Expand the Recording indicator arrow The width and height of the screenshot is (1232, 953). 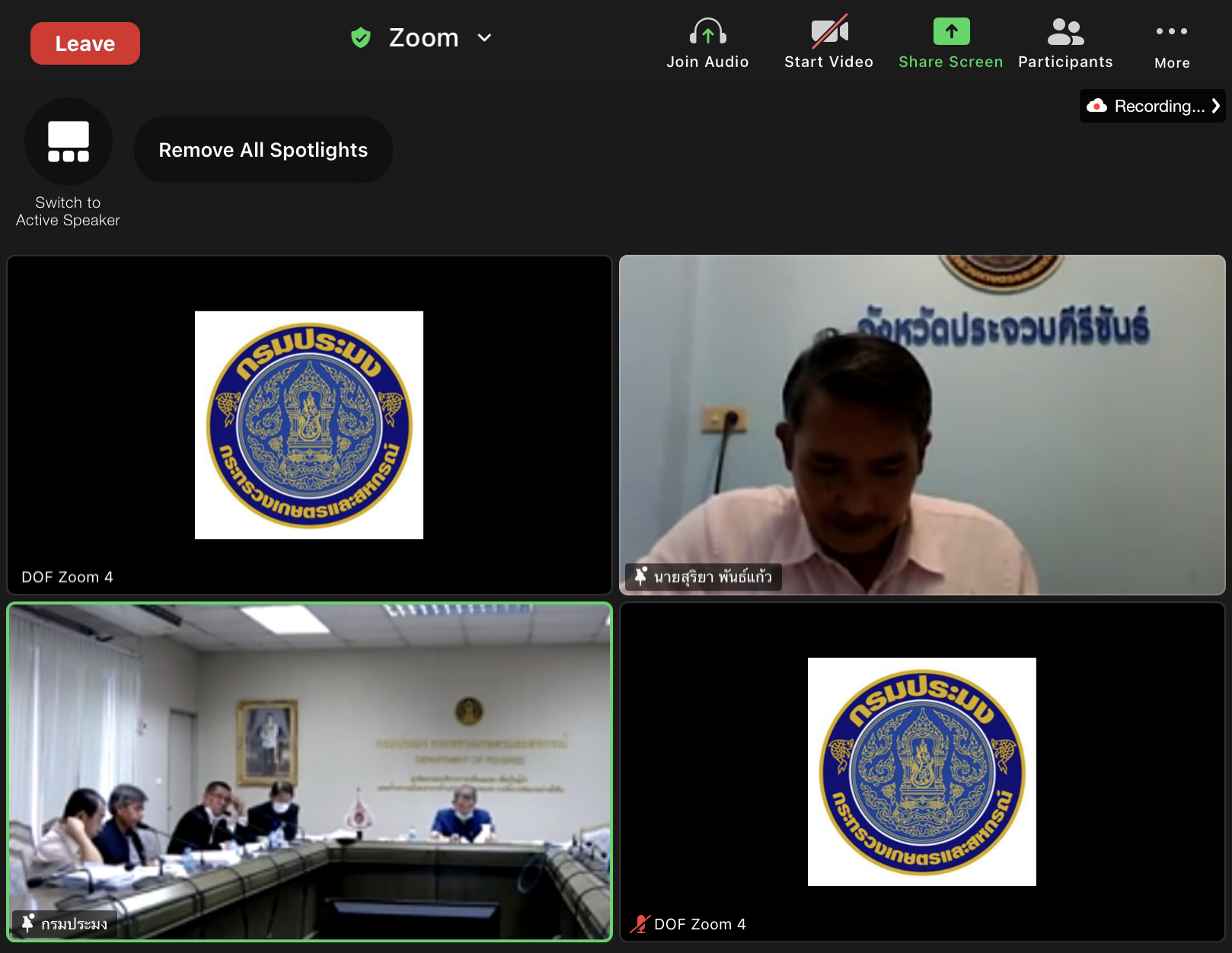pos(1215,106)
